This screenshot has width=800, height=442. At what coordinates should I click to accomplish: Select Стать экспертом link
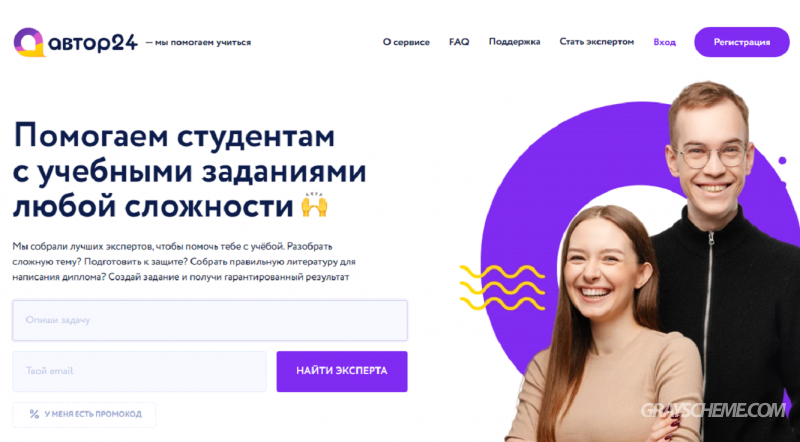coord(596,42)
